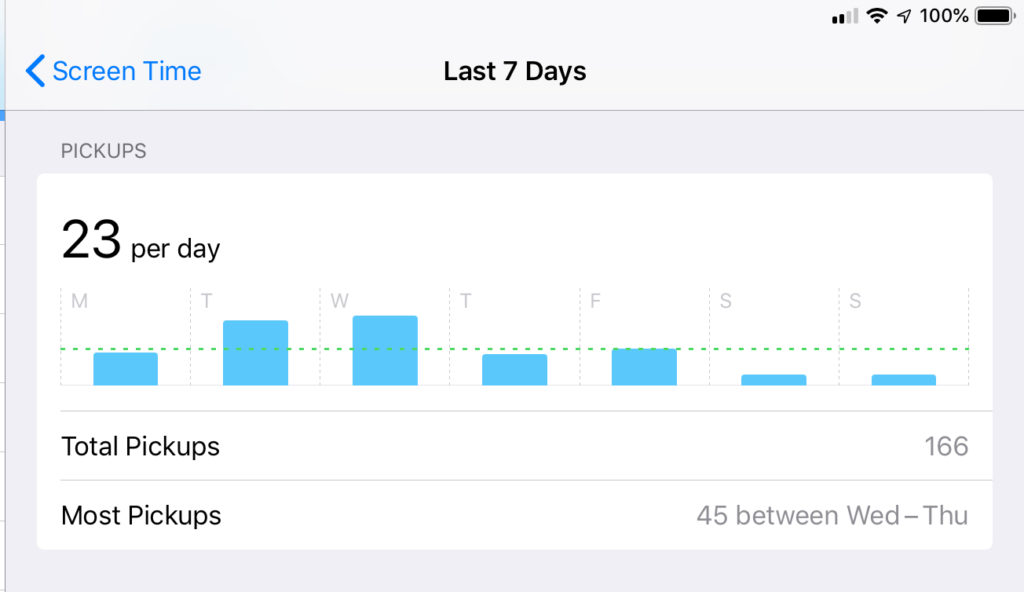Select Friday's pickups bar
This screenshot has height=592, width=1024.
(644, 367)
